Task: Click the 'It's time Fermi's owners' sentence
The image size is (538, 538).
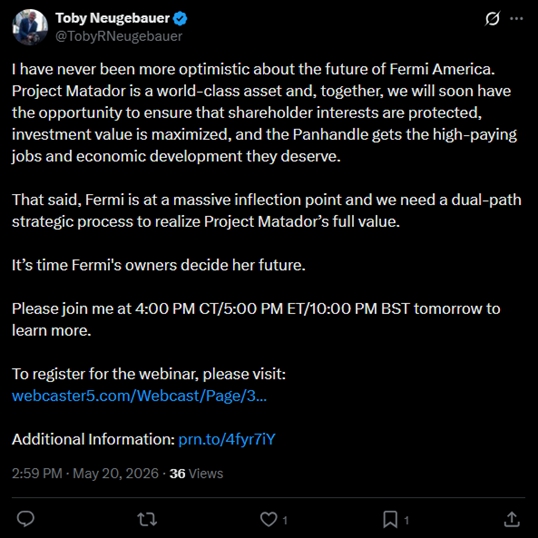Action: click(159, 265)
